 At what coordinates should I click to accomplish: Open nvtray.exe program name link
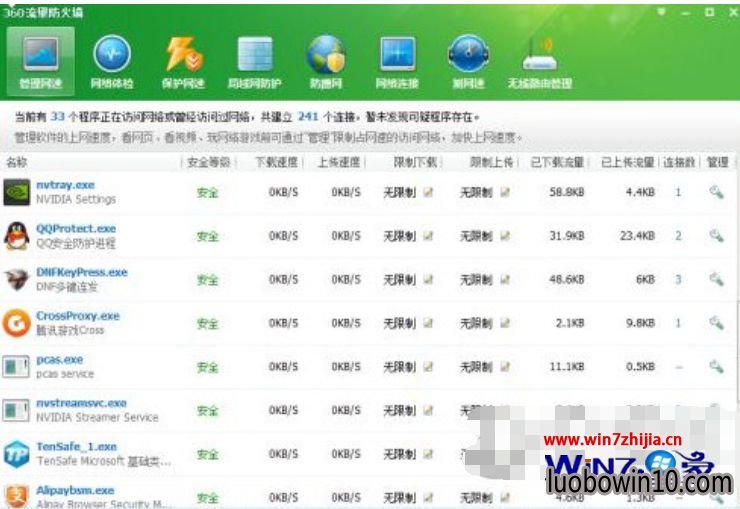tap(66, 185)
